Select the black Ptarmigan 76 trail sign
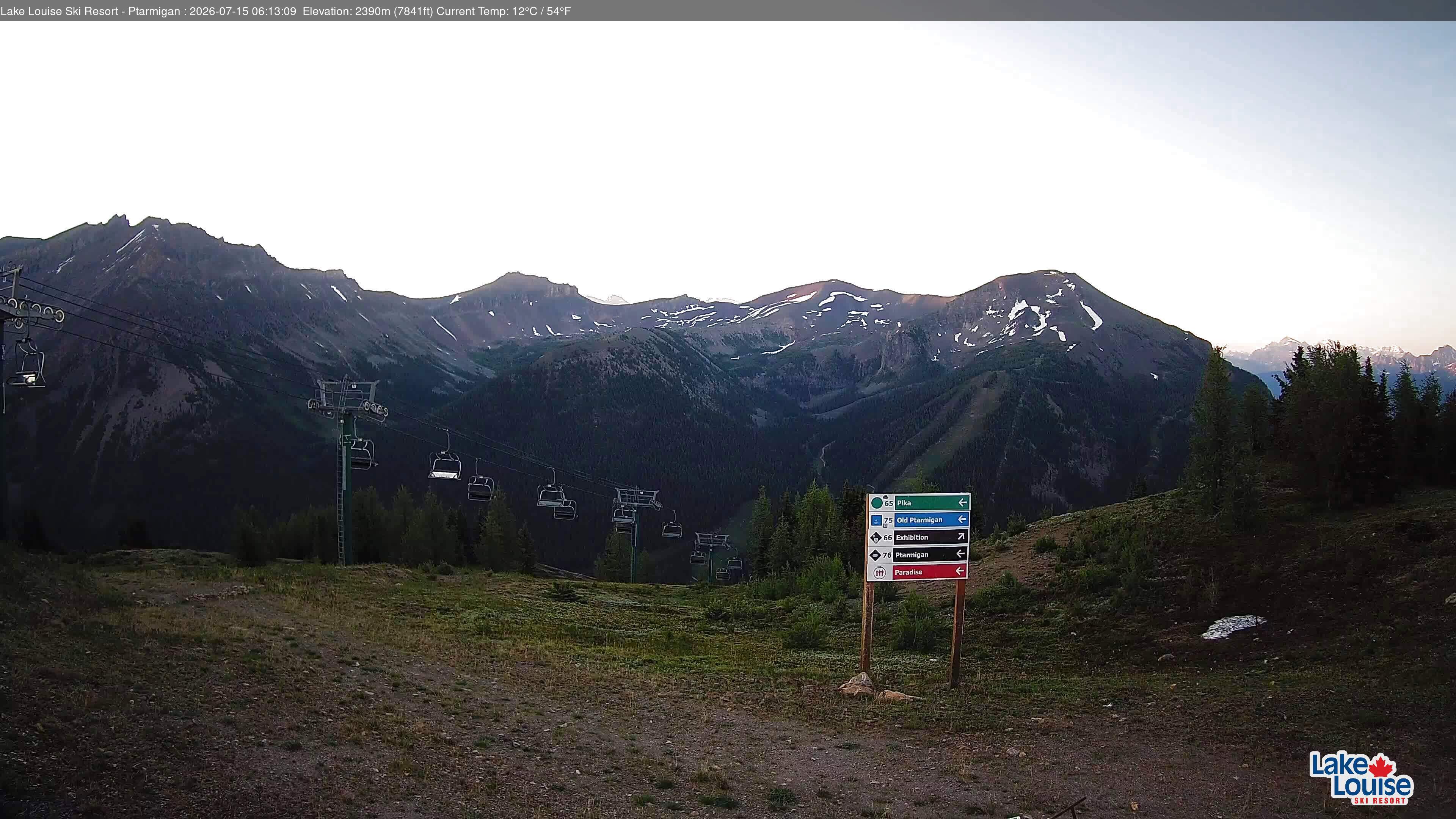This screenshot has width=1456, height=819. click(917, 554)
